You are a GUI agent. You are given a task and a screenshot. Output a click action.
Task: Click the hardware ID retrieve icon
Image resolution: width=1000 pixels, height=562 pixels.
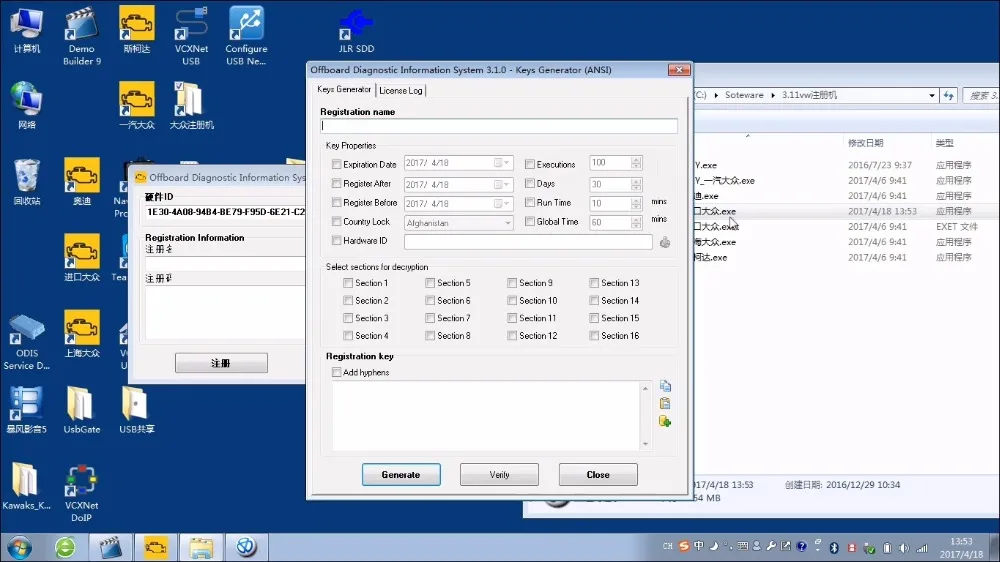tap(665, 242)
